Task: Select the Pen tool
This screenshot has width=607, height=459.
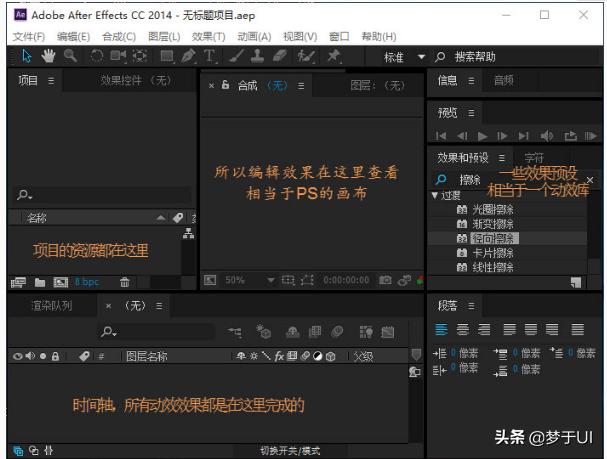Action: [x=189, y=56]
